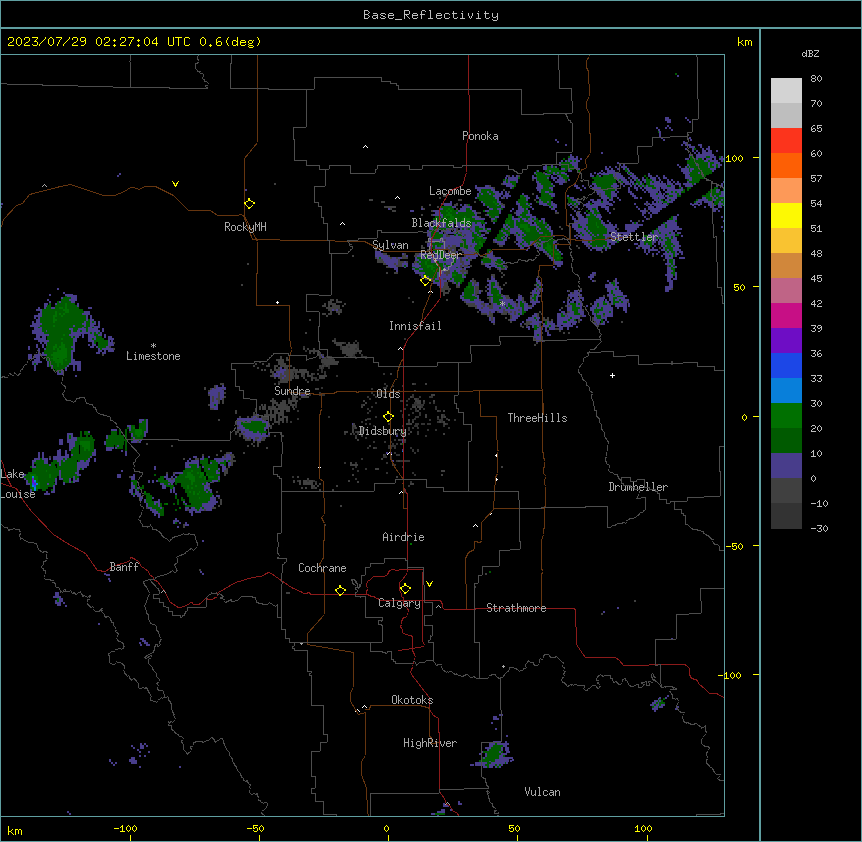Image resolution: width=862 pixels, height=842 pixels.
Task: Select the Calgary label
Action: pos(400,603)
